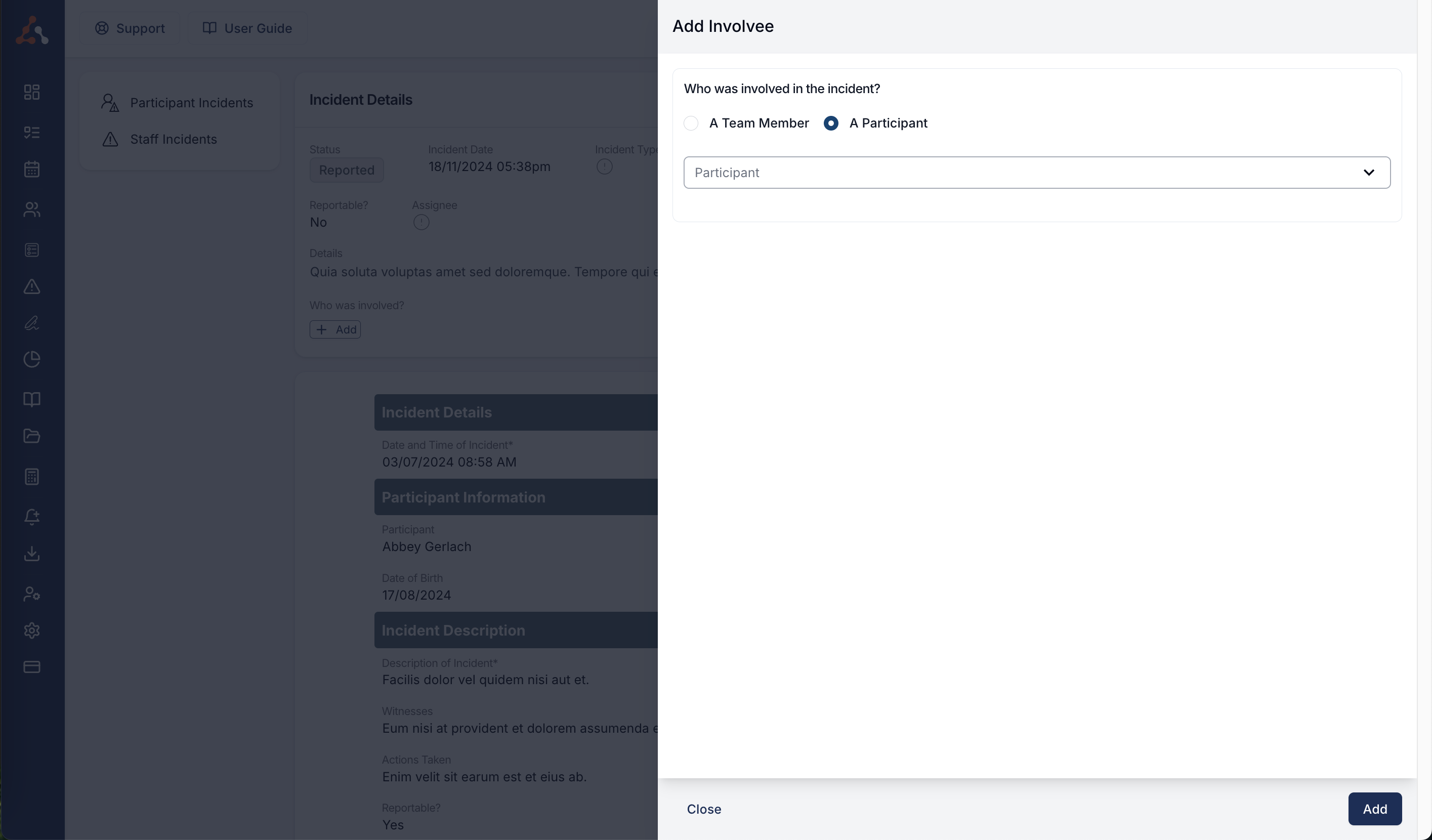1432x840 pixels.
Task: Open the task checklist sidebar icon
Action: (32, 133)
